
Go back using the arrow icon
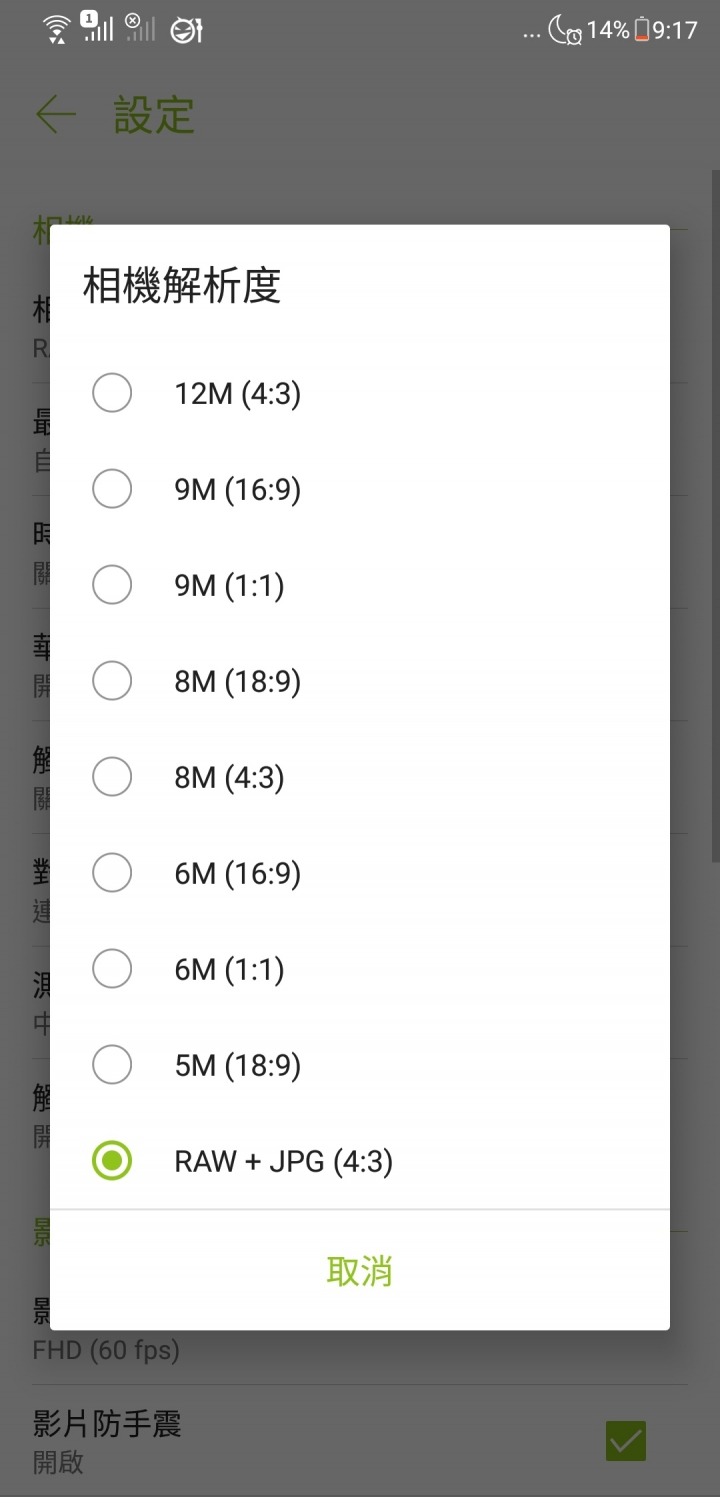[56, 115]
